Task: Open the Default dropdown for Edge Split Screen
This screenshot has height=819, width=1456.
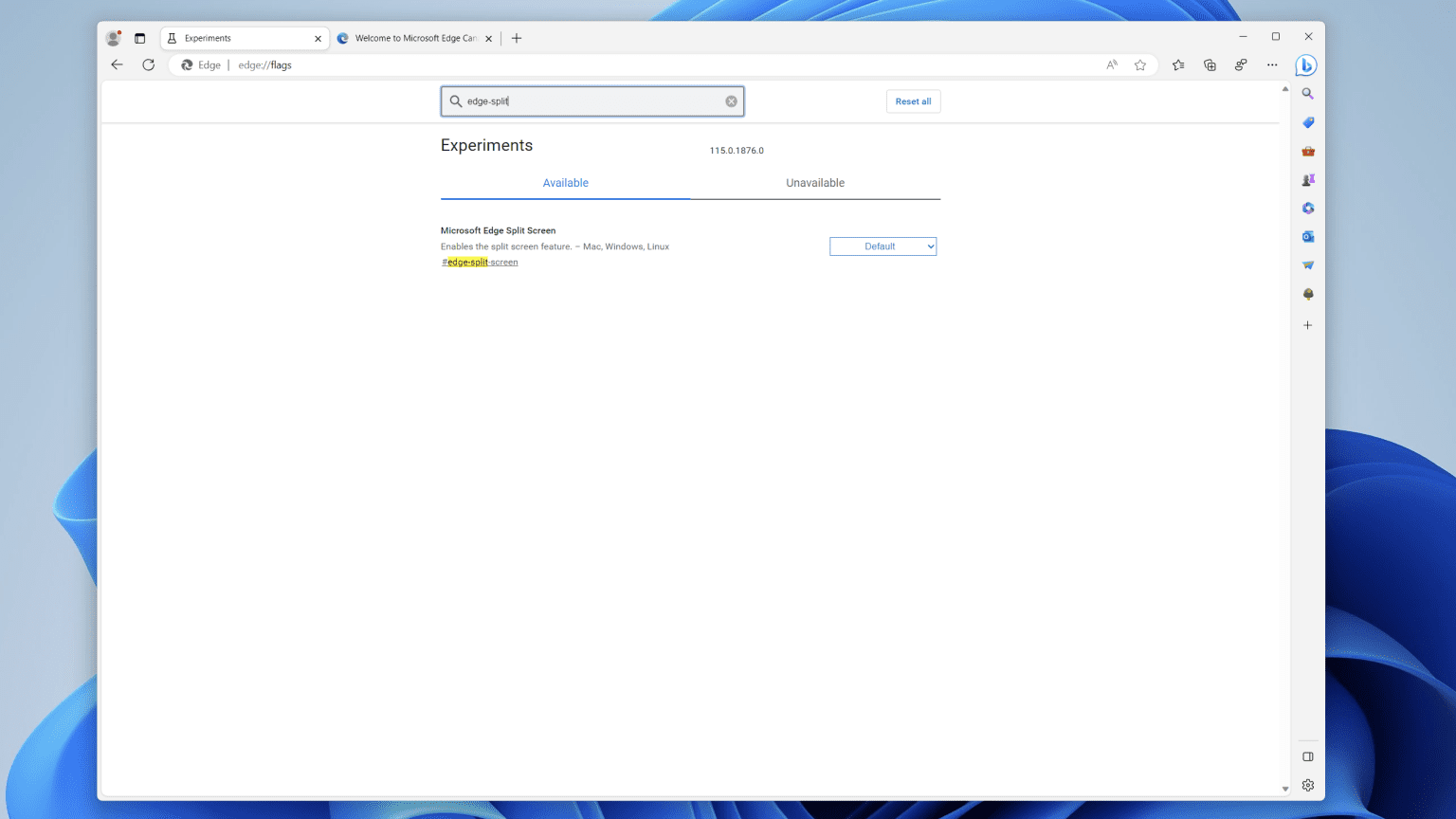Action: tap(883, 246)
